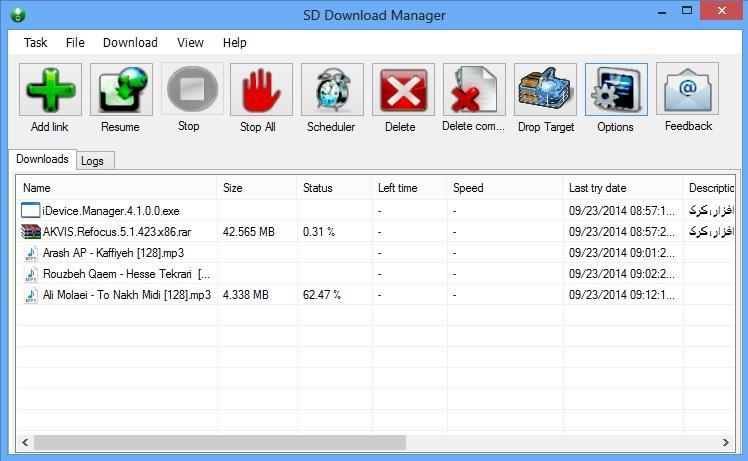Screen dimensions: 748x461
Task: Click the 62.47 % status cell
Action: [x=322, y=295]
